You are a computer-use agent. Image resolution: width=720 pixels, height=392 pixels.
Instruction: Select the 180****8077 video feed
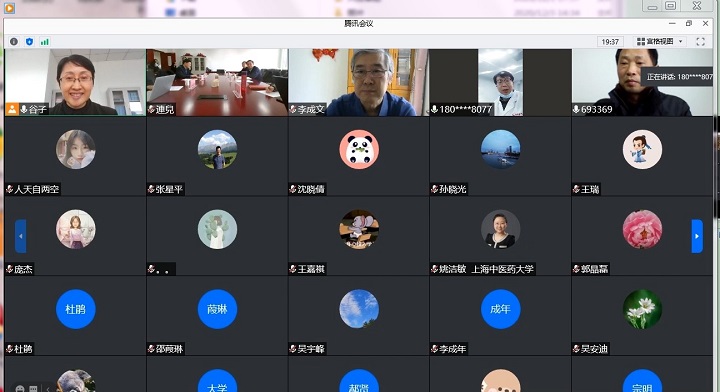pos(501,82)
